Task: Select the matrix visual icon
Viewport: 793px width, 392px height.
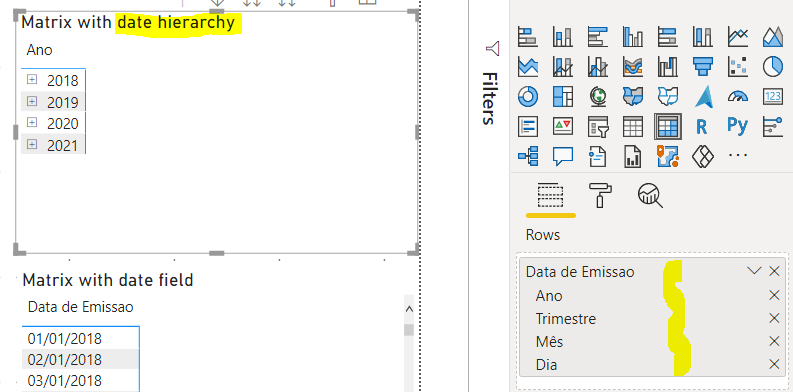Action: click(668, 126)
